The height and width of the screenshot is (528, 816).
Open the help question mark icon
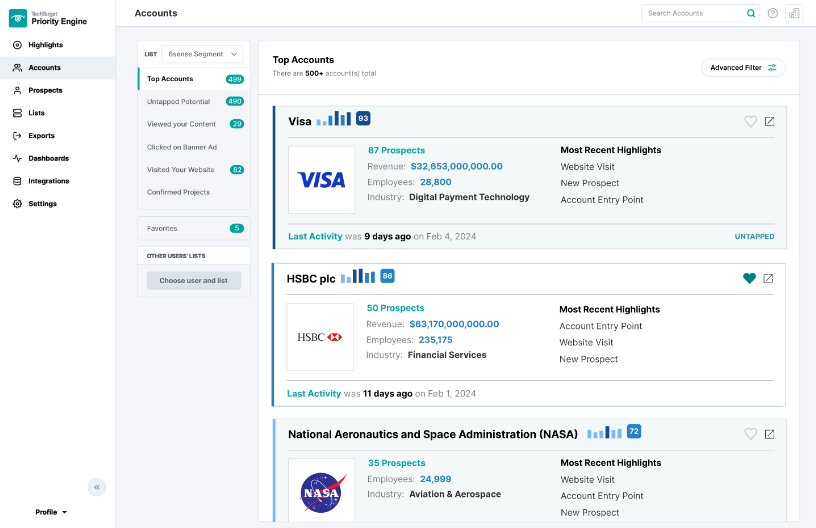click(x=773, y=14)
